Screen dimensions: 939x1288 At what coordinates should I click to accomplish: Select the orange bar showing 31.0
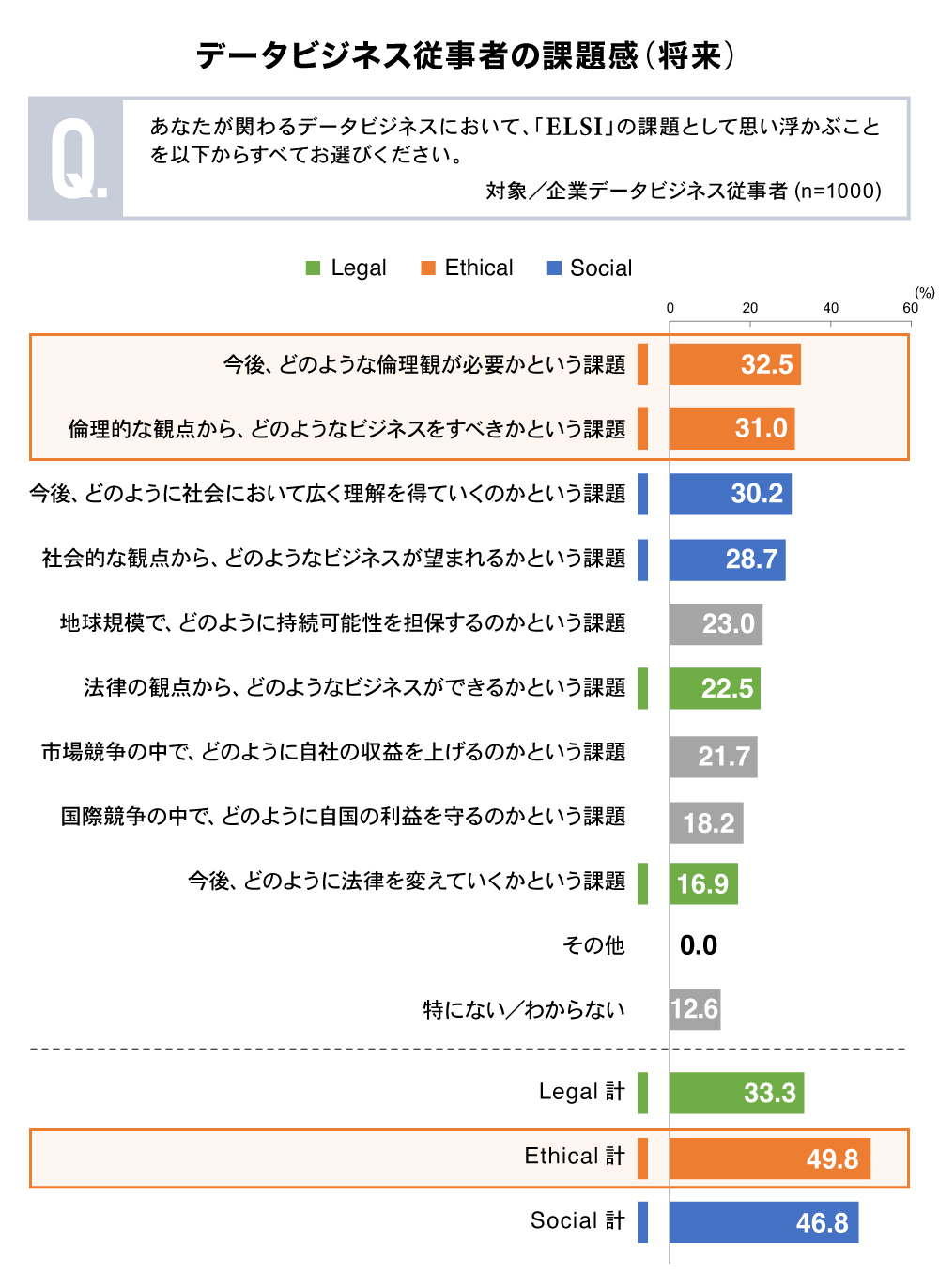pyautogui.click(x=731, y=429)
